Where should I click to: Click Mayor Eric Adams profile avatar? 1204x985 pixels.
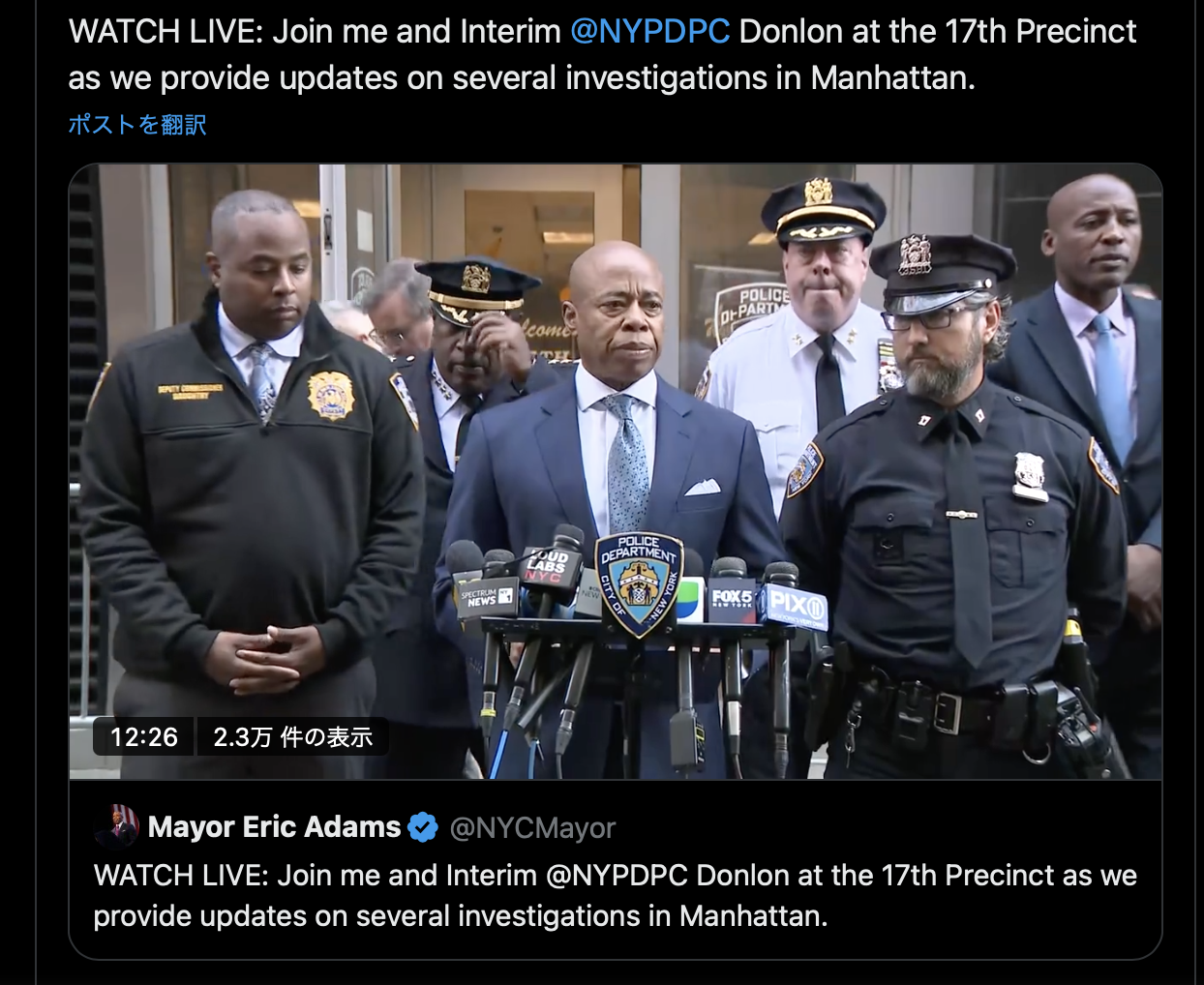[x=116, y=826]
